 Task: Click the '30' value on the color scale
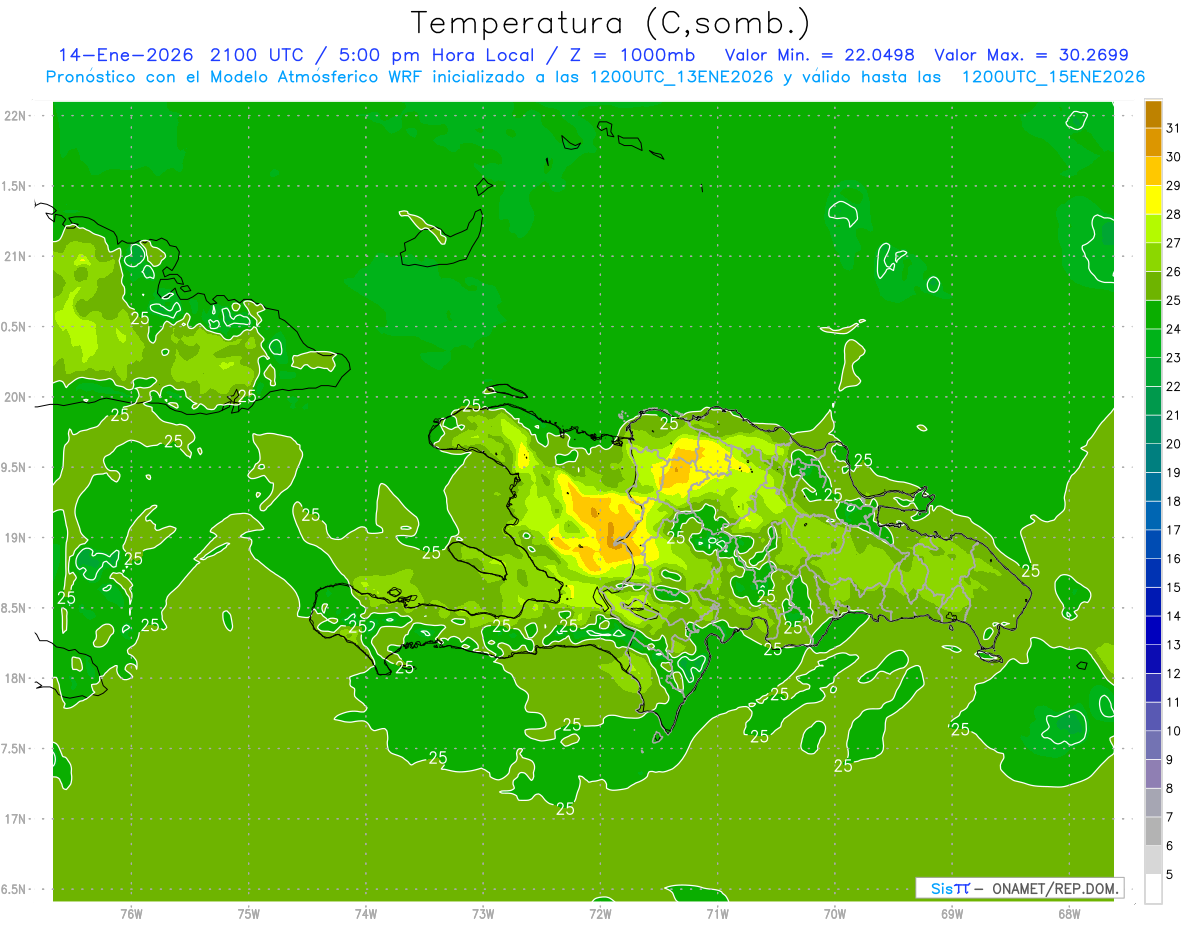(1174, 157)
